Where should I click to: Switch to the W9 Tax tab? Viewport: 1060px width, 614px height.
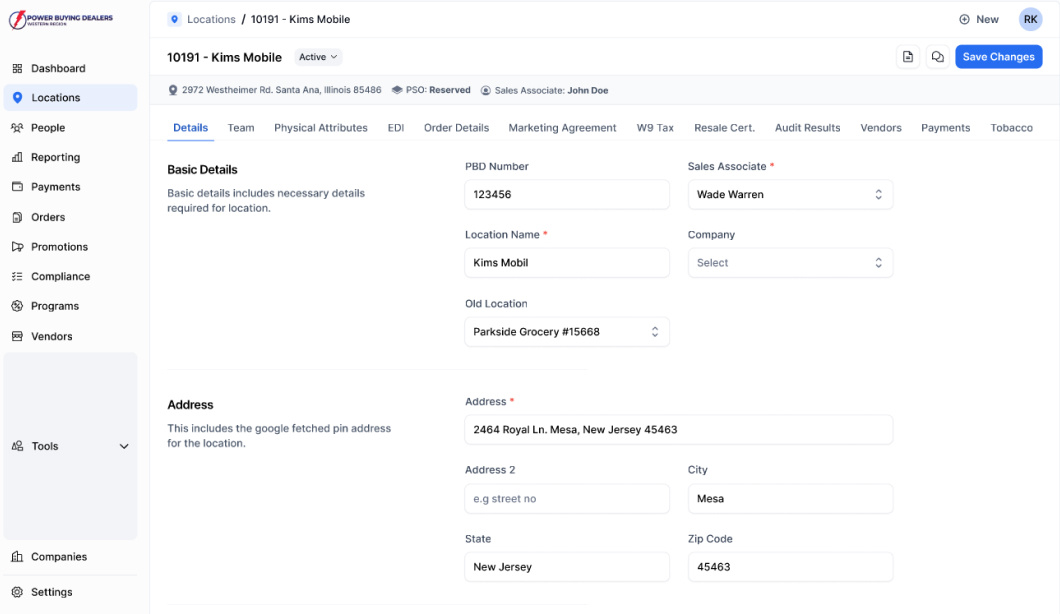657,128
